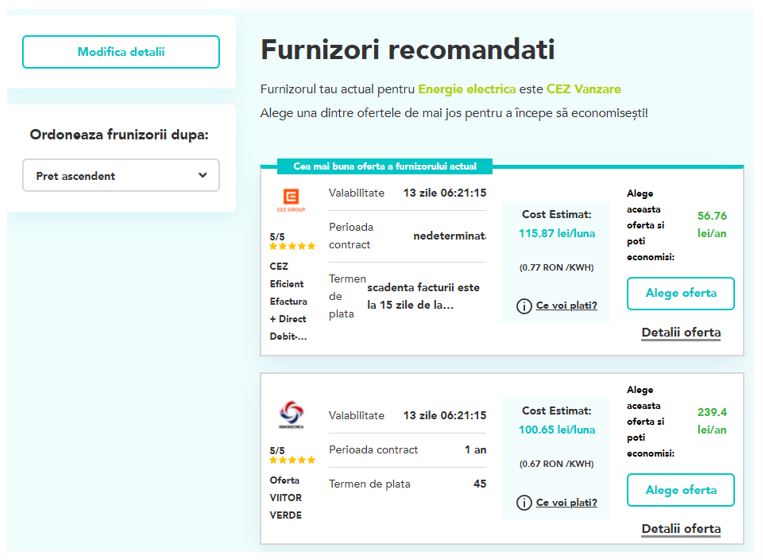Click the Cea mai buna oferta banner
This screenshot has height=560, width=763.
[377, 166]
